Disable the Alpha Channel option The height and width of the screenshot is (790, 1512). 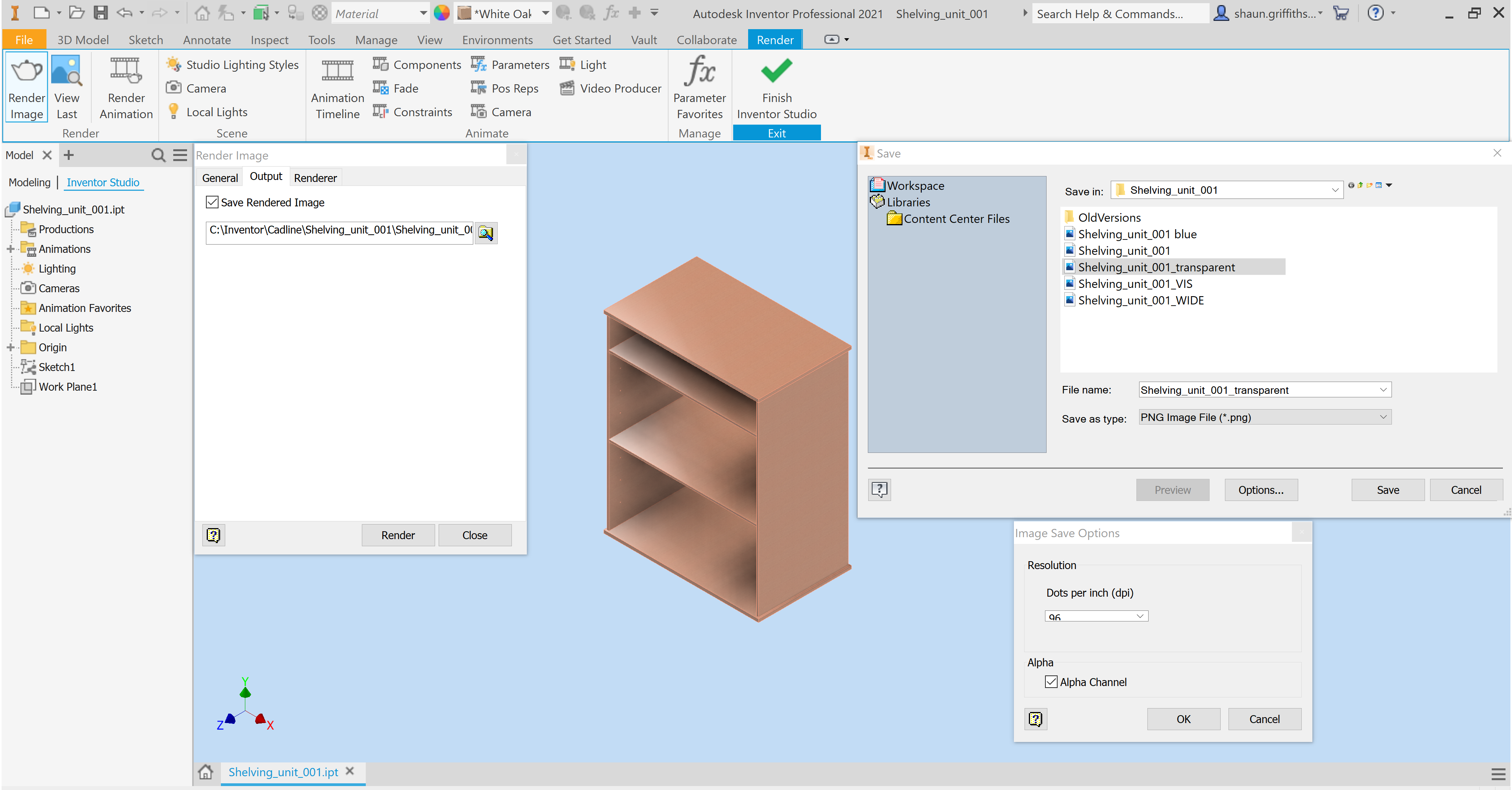pyautogui.click(x=1051, y=682)
